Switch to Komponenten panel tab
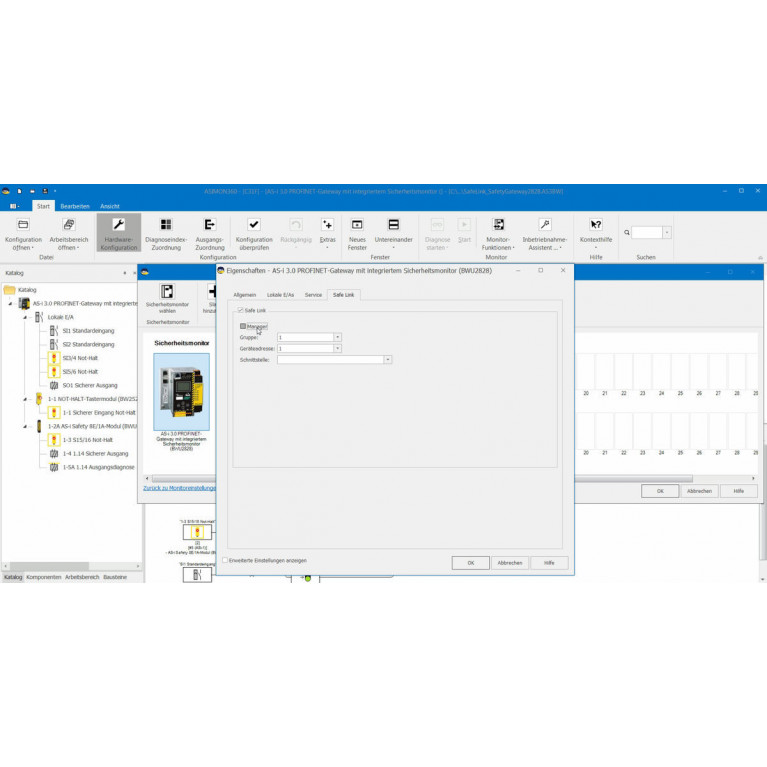The height and width of the screenshot is (767, 767). point(44,577)
